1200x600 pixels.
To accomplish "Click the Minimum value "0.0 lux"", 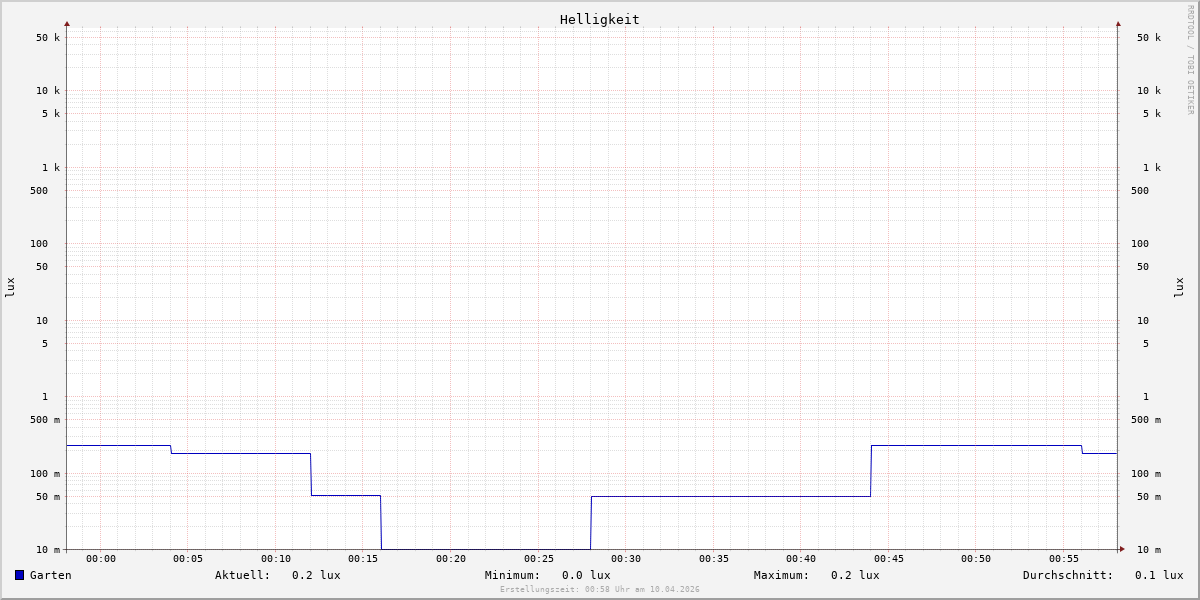I will [x=586, y=575].
